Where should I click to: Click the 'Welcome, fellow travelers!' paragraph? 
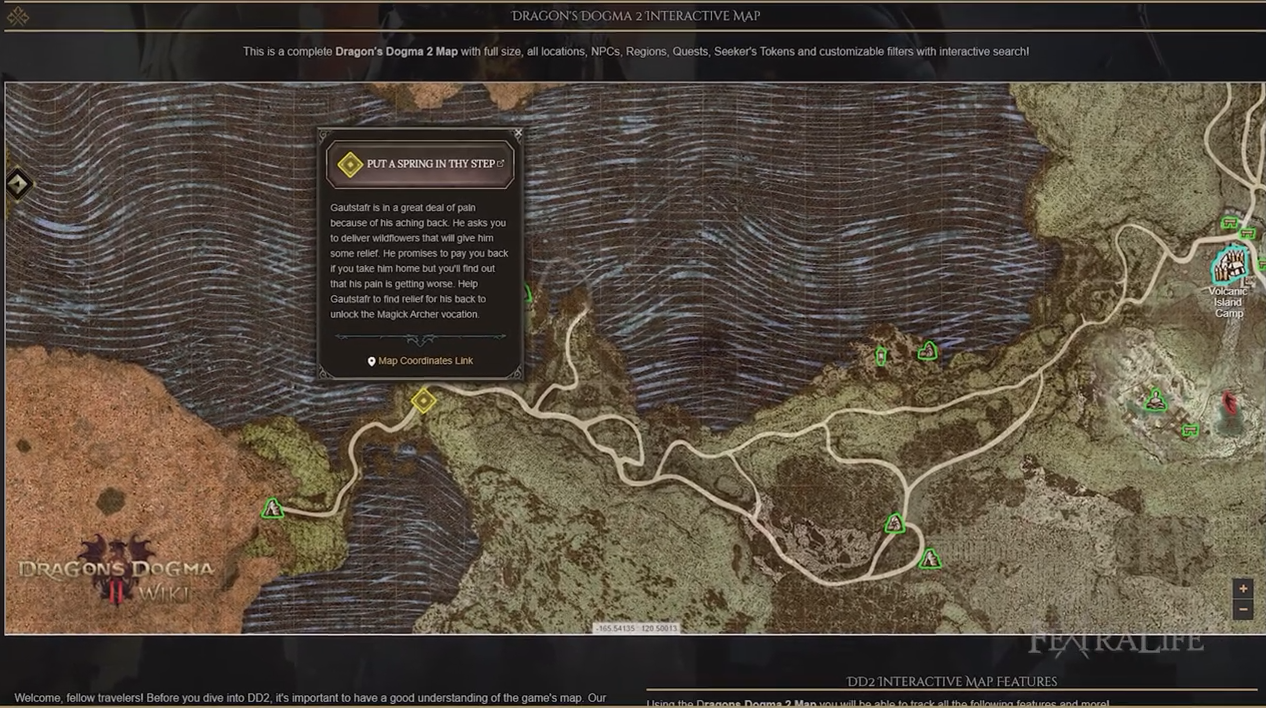point(310,698)
